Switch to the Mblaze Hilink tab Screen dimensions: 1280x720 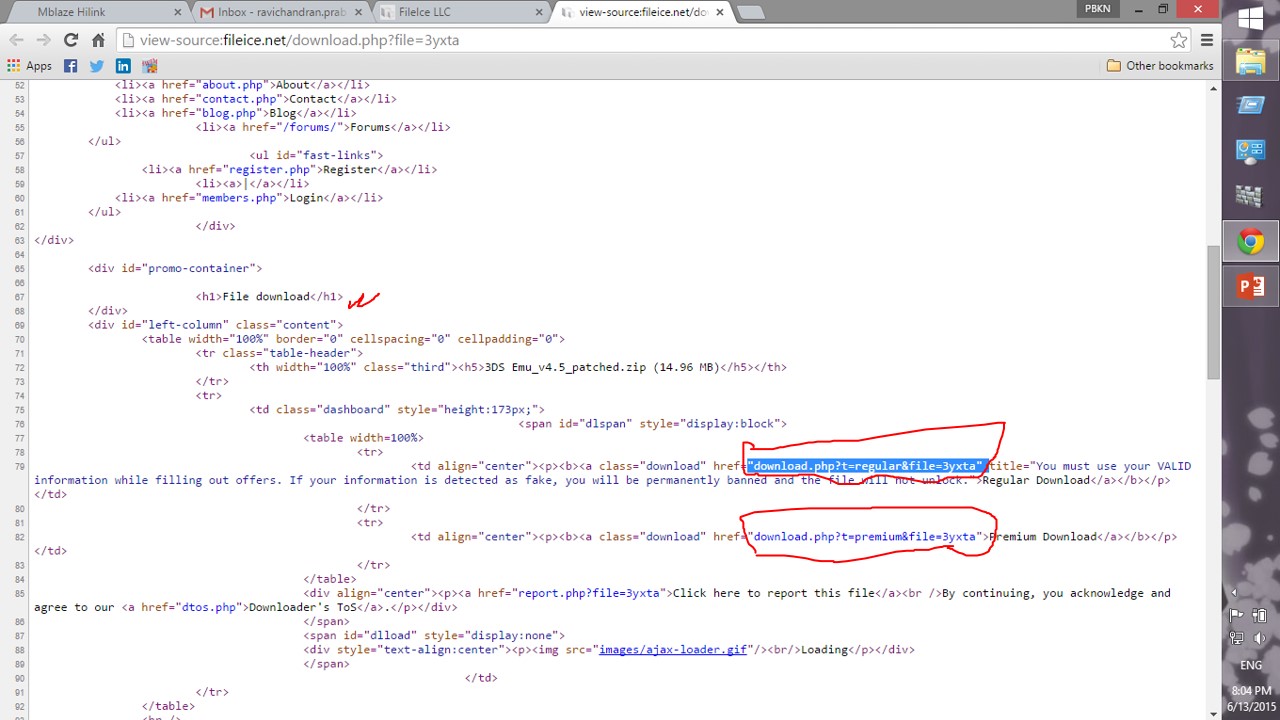[x=95, y=12]
